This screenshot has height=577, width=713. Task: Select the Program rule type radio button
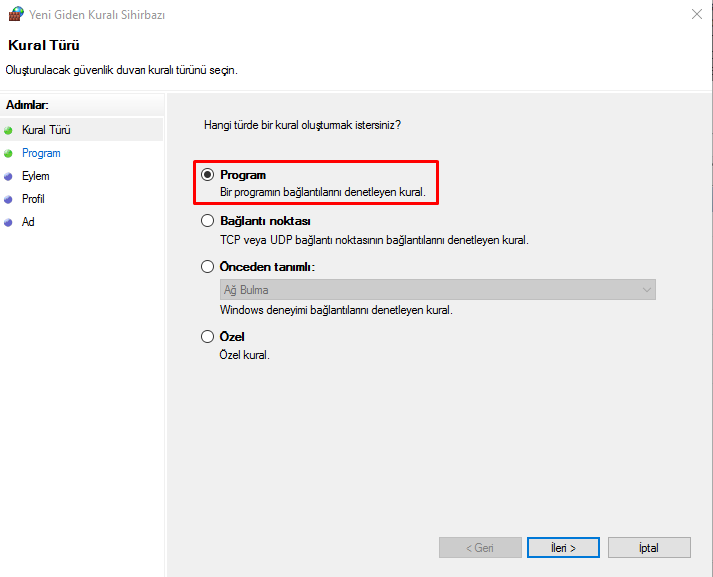click(x=208, y=175)
